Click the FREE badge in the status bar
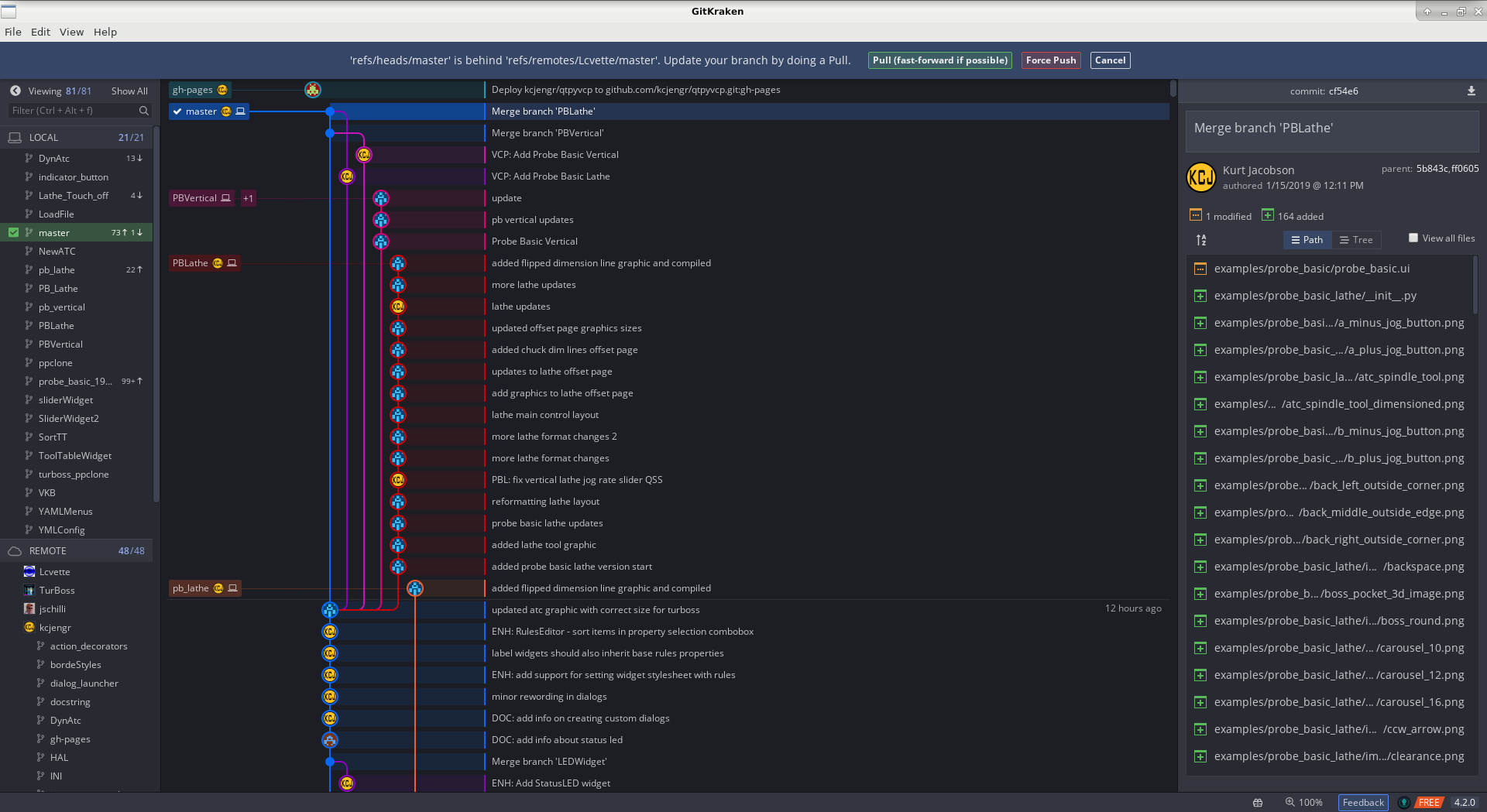 [x=1429, y=803]
